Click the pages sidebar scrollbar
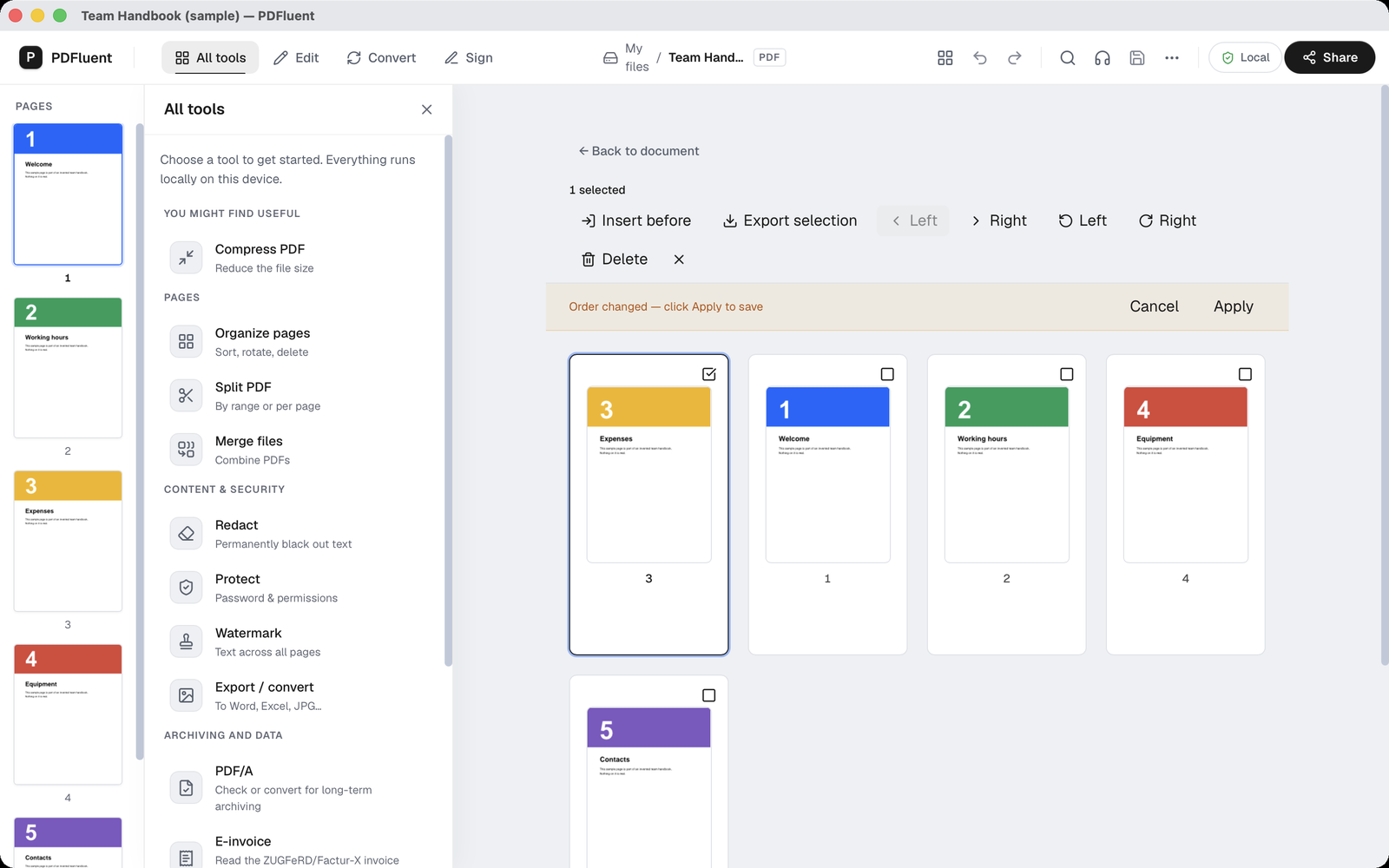This screenshot has width=1389, height=868. click(139, 441)
